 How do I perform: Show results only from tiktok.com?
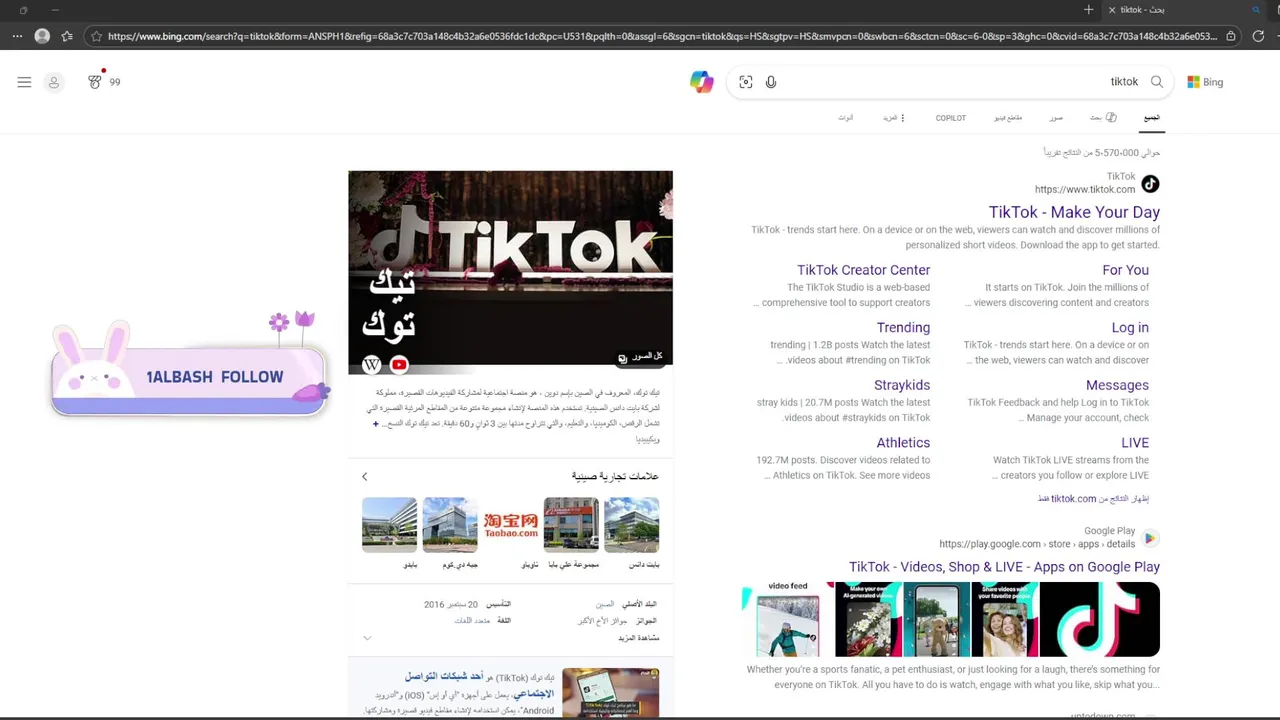coord(1093,498)
